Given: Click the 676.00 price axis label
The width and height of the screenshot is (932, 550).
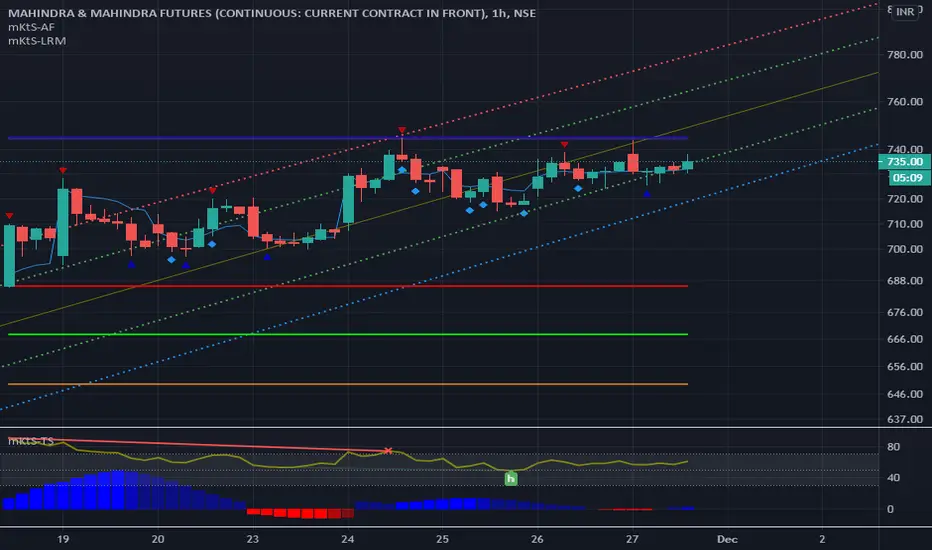Looking at the screenshot, I should [x=905, y=312].
